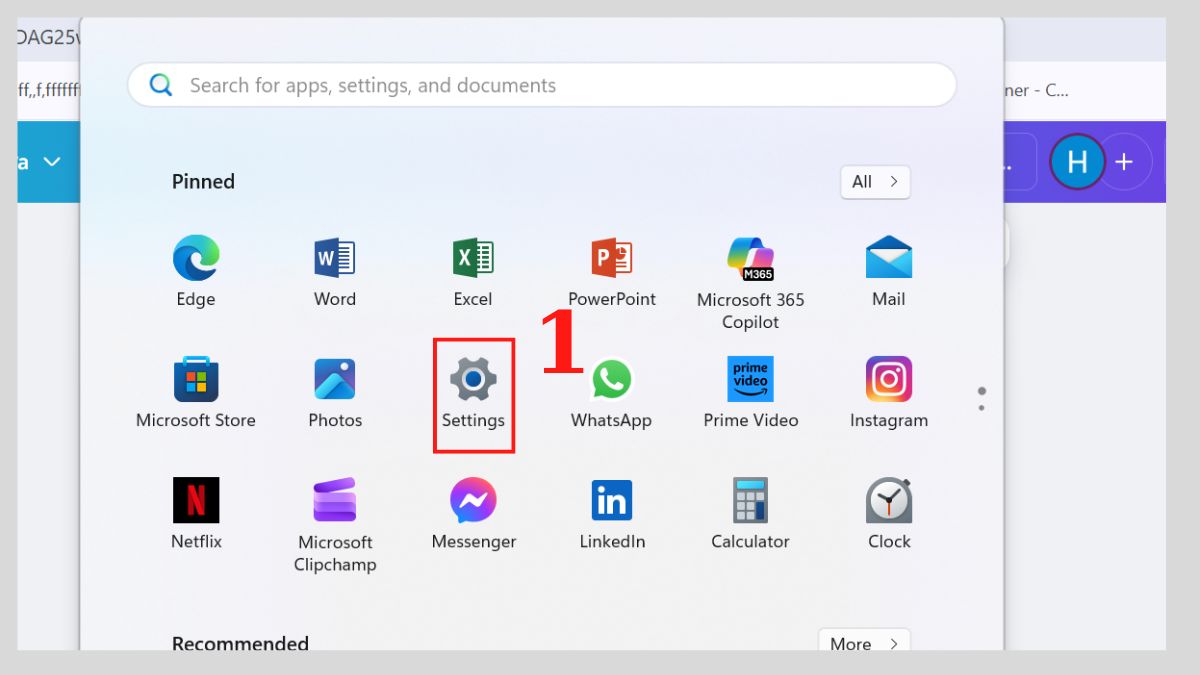Expand More recommended items
The height and width of the screenshot is (675, 1200).
pyautogui.click(x=862, y=643)
